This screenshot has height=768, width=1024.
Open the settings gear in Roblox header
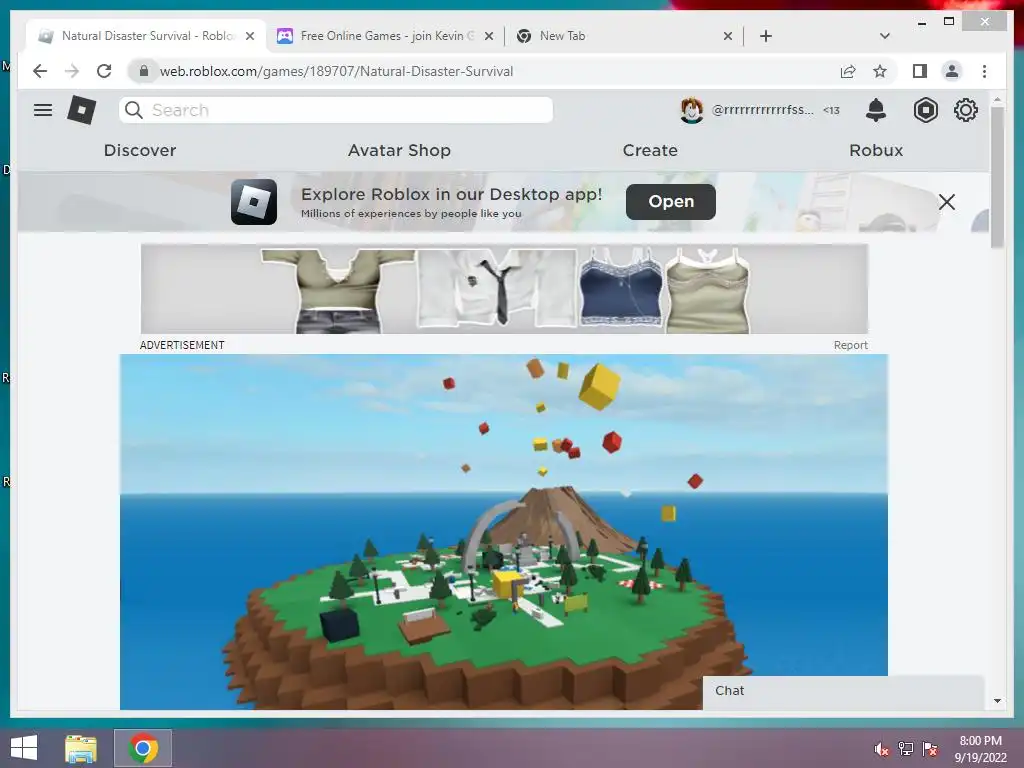(x=966, y=110)
